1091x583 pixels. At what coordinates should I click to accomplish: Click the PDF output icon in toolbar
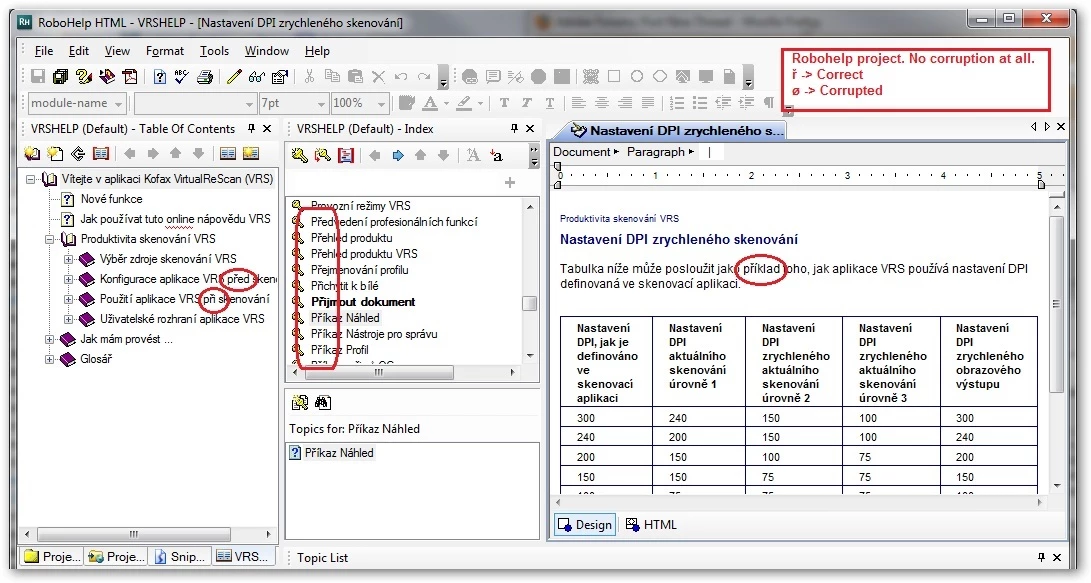click(129, 77)
